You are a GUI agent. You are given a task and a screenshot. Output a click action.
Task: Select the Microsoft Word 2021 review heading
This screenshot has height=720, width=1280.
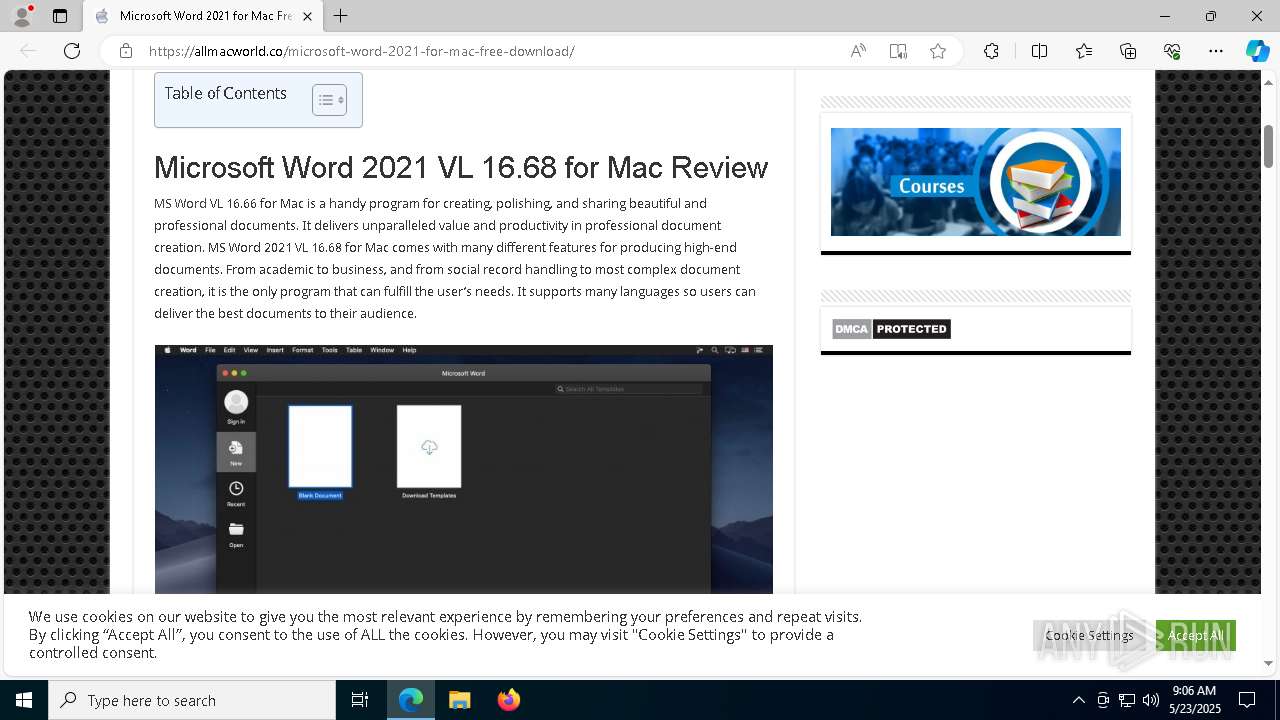click(x=461, y=167)
